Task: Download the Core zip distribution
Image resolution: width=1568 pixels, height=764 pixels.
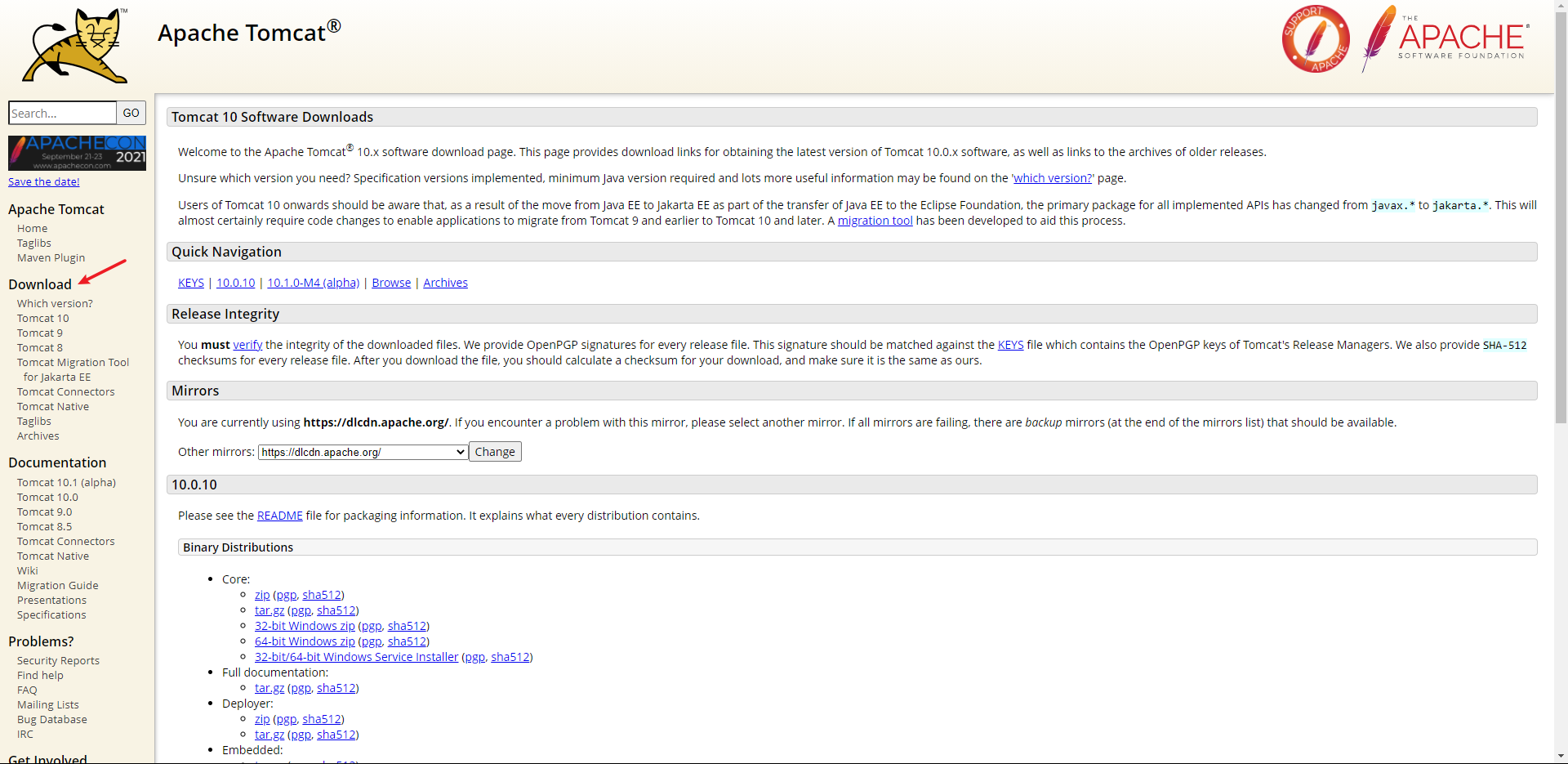Action: click(262, 595)
